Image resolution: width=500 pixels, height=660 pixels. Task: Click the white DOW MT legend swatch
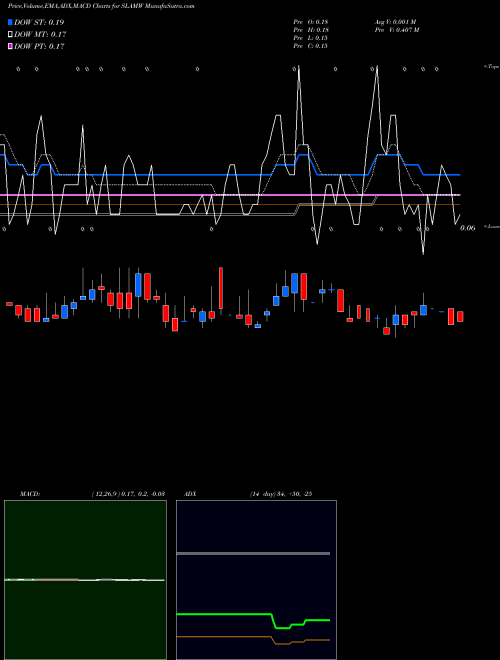10,35
